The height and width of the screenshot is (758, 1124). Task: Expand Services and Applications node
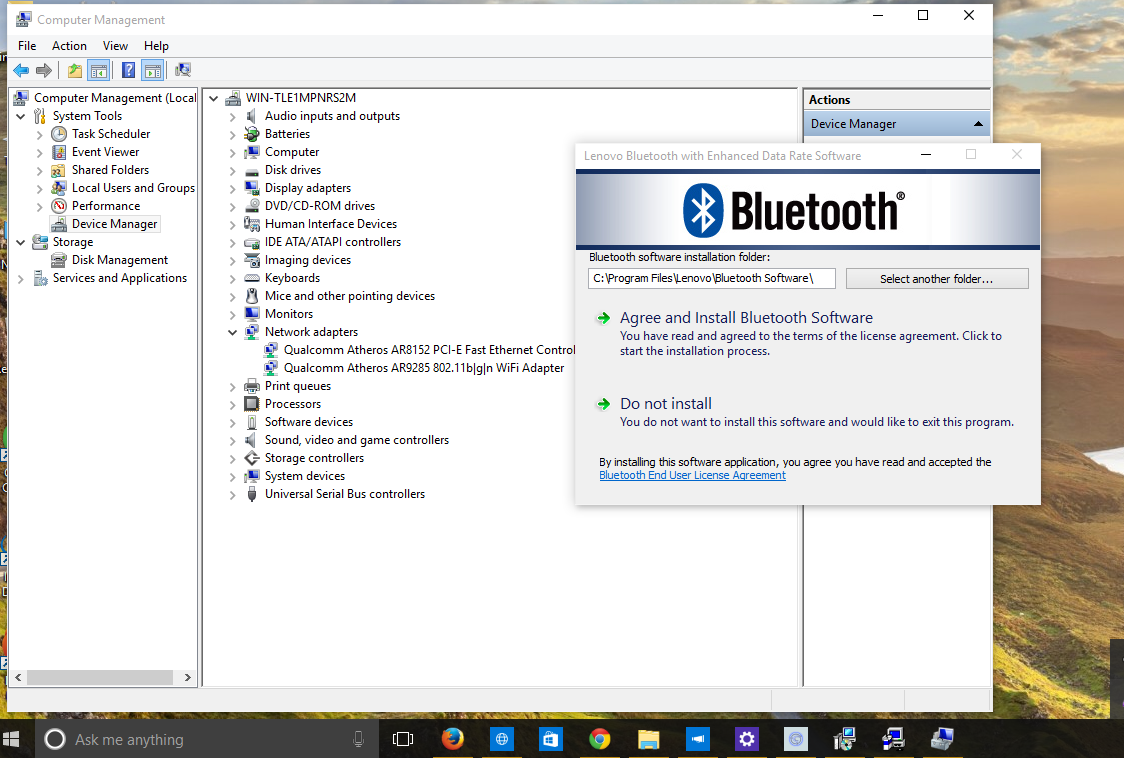pos(21,278)
